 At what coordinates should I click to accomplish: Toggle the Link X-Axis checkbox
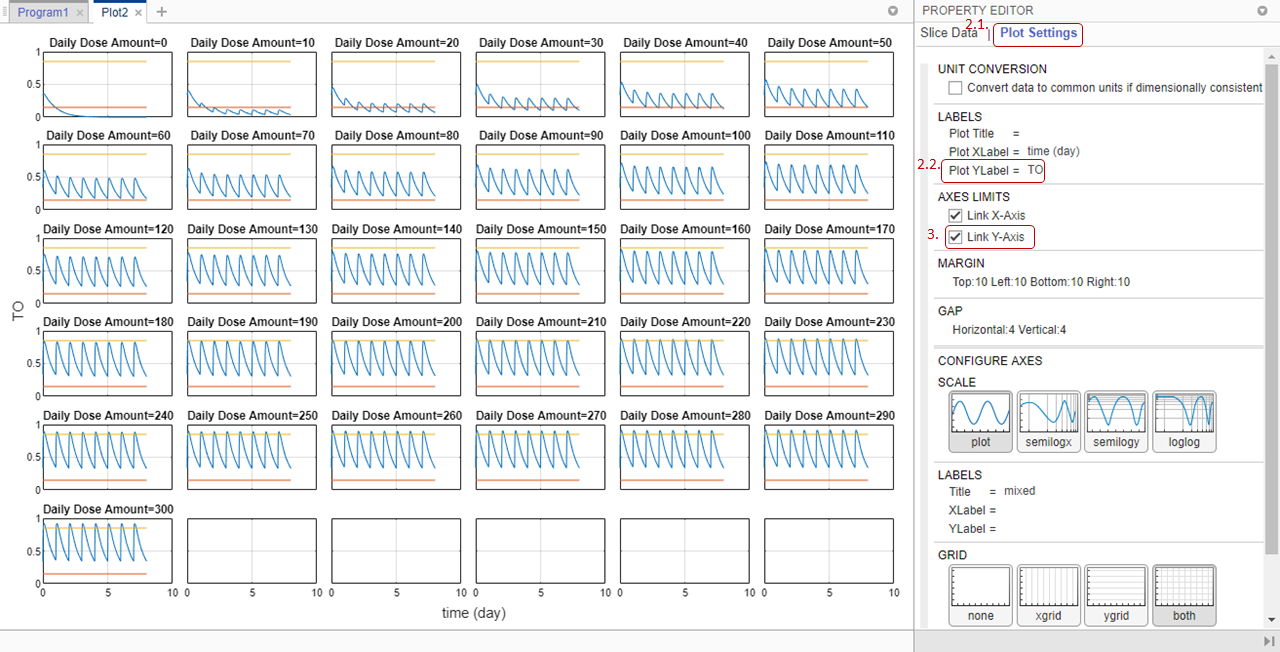[x=955, y=216]
